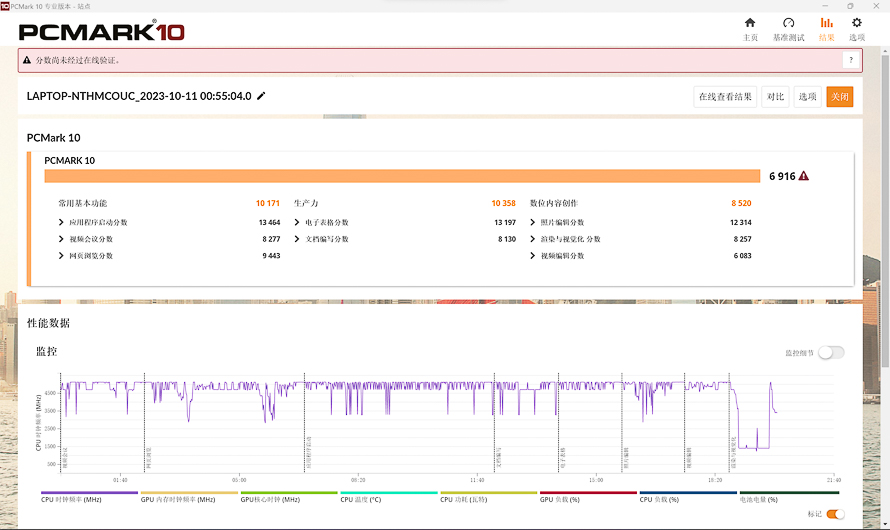Click the score value 6 083
This screenshot has width=890, height=530.
tap(742, 256)
